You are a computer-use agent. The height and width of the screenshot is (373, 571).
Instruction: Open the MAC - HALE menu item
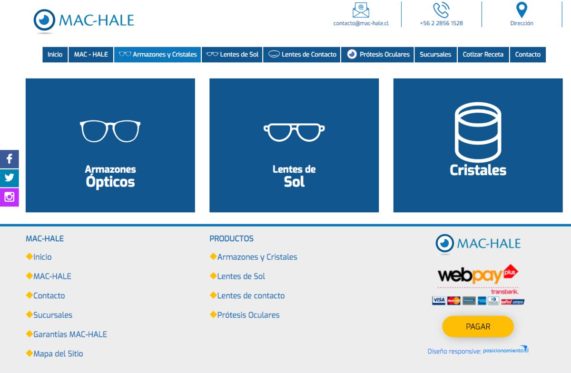click(x=91, y=55)
